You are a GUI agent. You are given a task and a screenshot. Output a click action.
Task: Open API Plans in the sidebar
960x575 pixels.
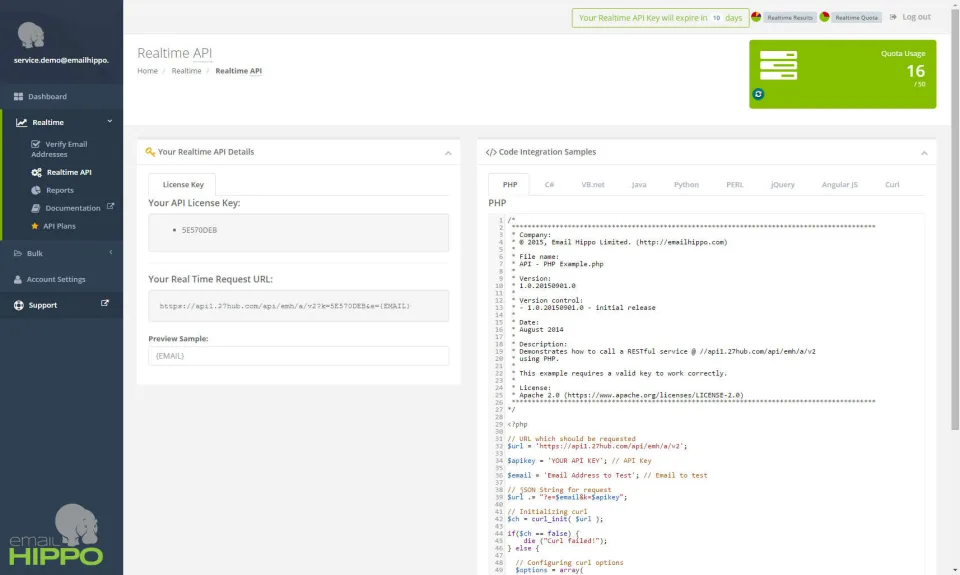pyautogui.click(x=61, y=226)
